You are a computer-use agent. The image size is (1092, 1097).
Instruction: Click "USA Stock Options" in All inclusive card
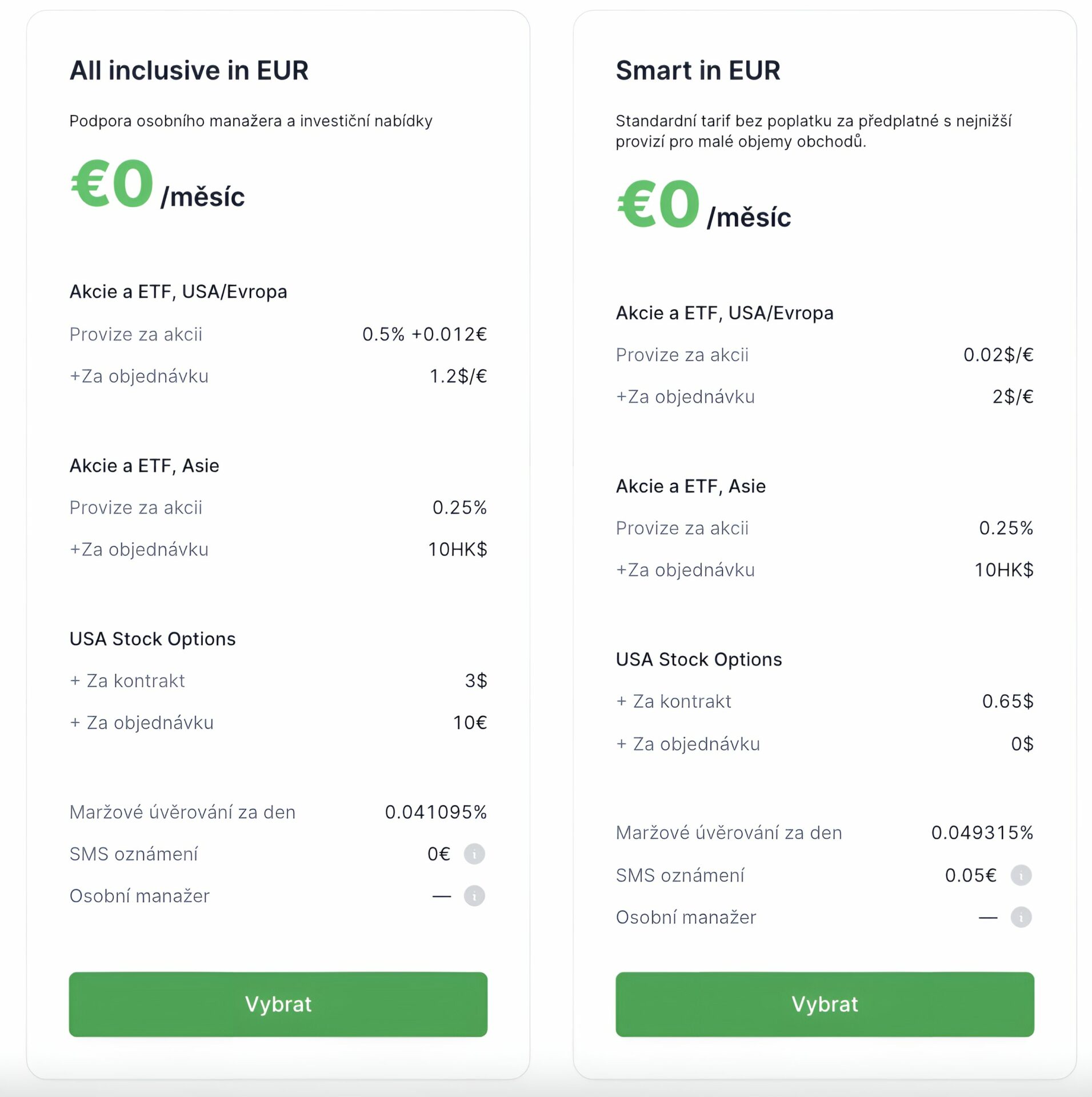pos(152,639)
